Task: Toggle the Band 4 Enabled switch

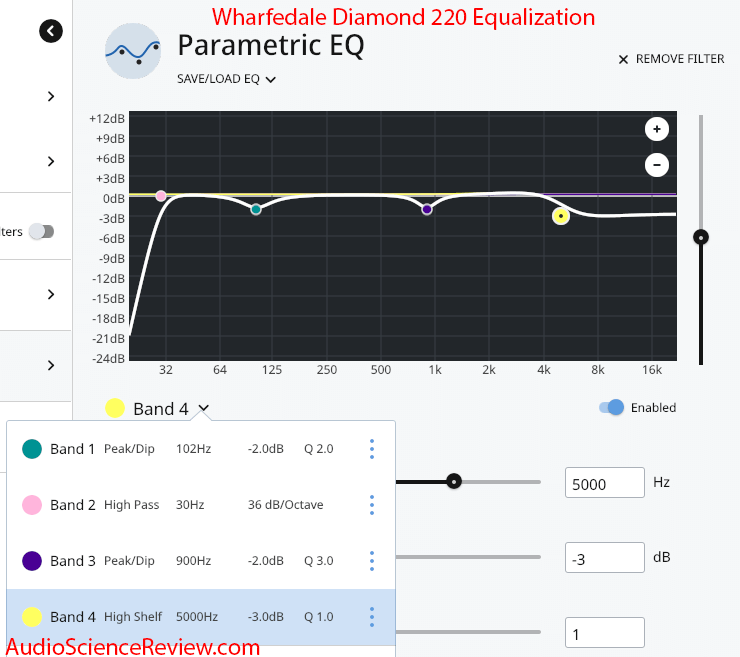Action: [612, 407]
